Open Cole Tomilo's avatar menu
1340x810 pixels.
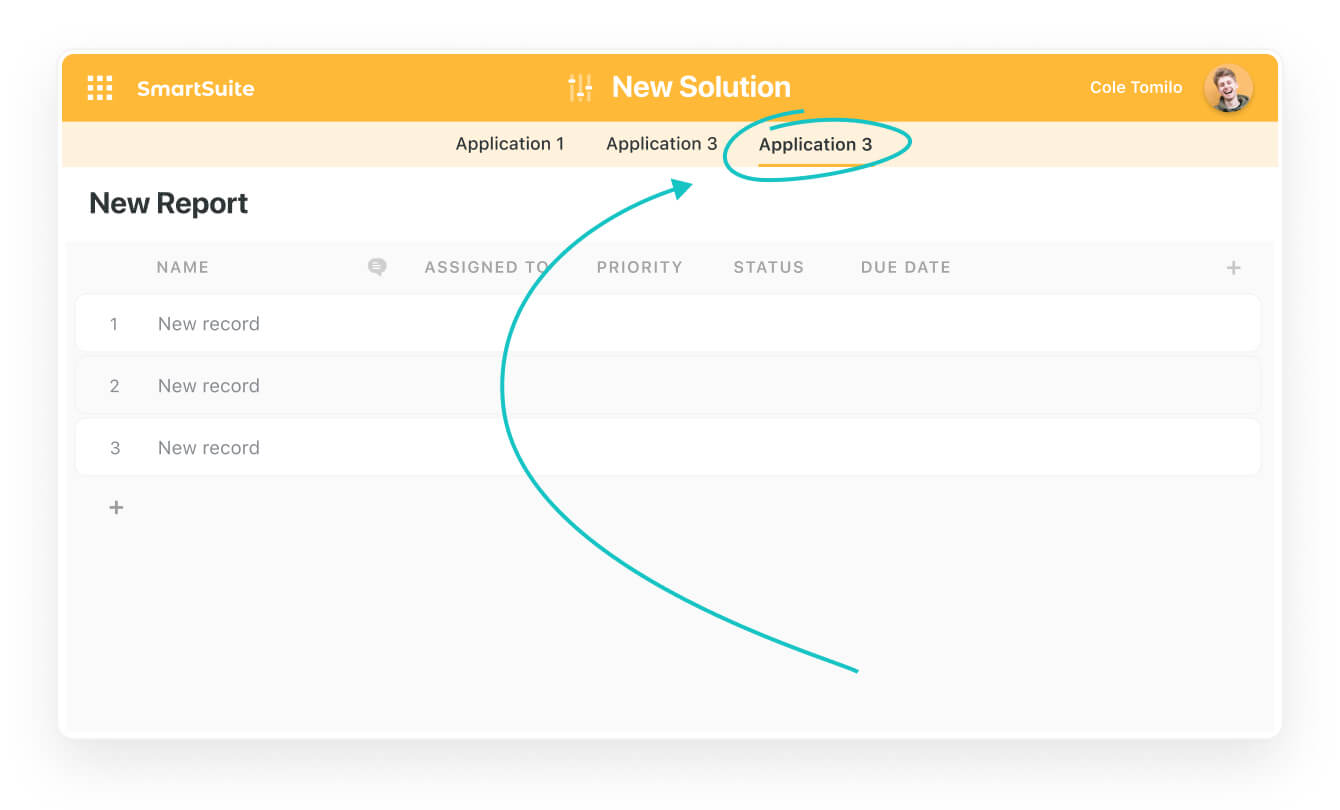[1228, 88]
